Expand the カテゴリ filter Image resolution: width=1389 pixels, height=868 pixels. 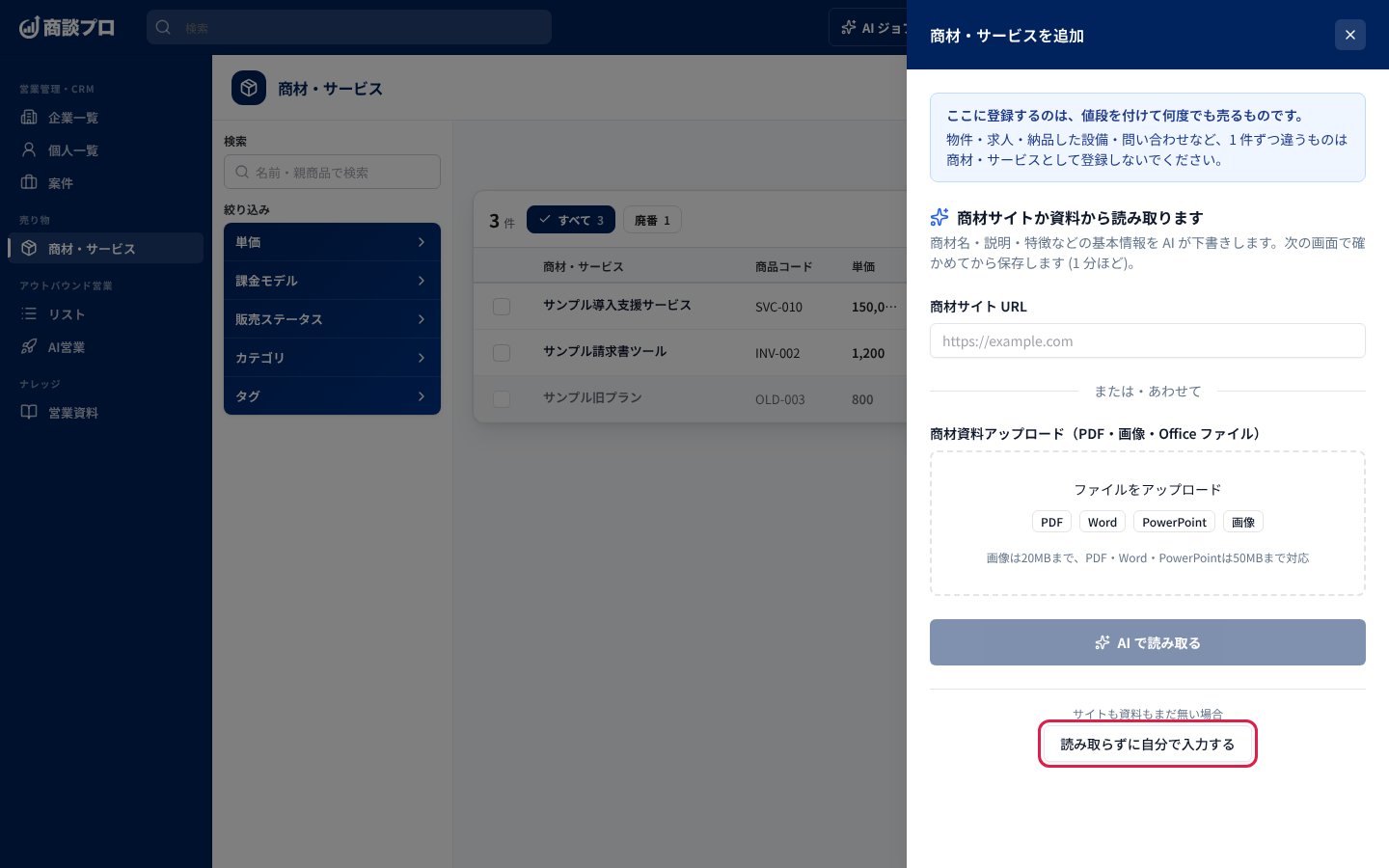[x=332, y=358]
